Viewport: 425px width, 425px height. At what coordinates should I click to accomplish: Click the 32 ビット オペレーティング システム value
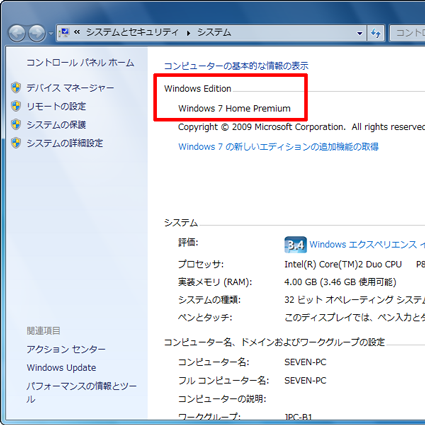coord(355,300)
